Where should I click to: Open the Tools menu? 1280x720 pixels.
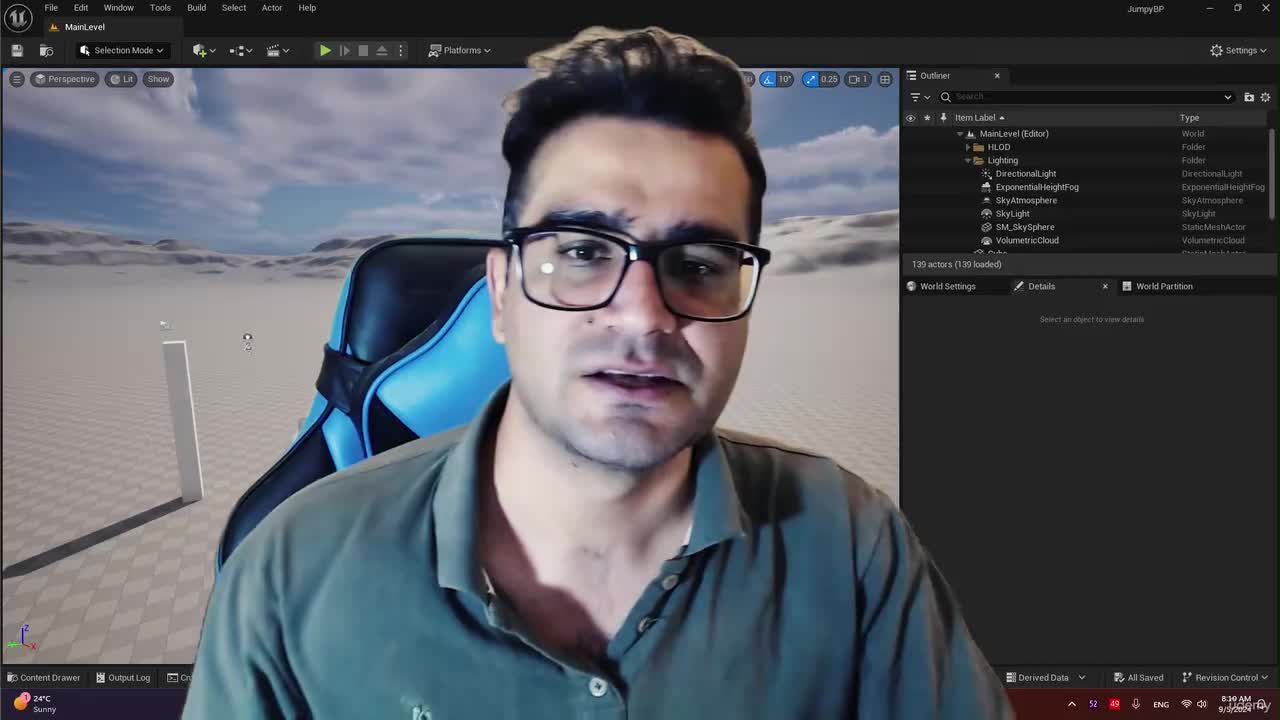coord(160,8)
